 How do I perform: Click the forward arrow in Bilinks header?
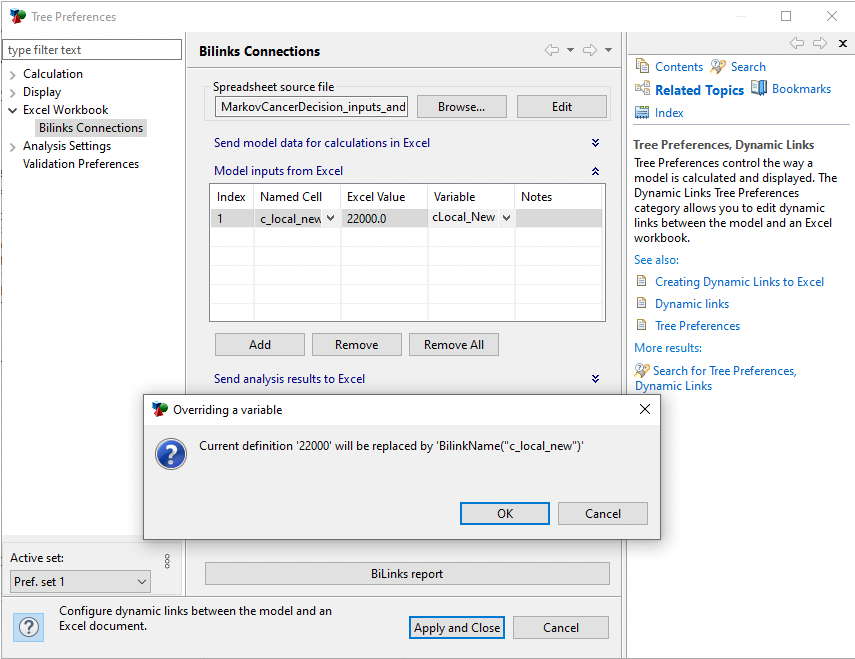pos(590,50)
